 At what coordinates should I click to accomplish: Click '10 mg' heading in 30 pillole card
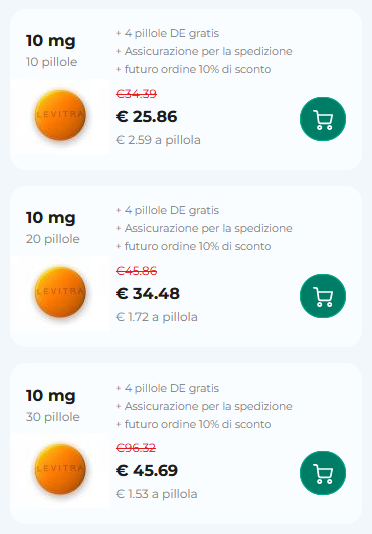pos(50,396)
